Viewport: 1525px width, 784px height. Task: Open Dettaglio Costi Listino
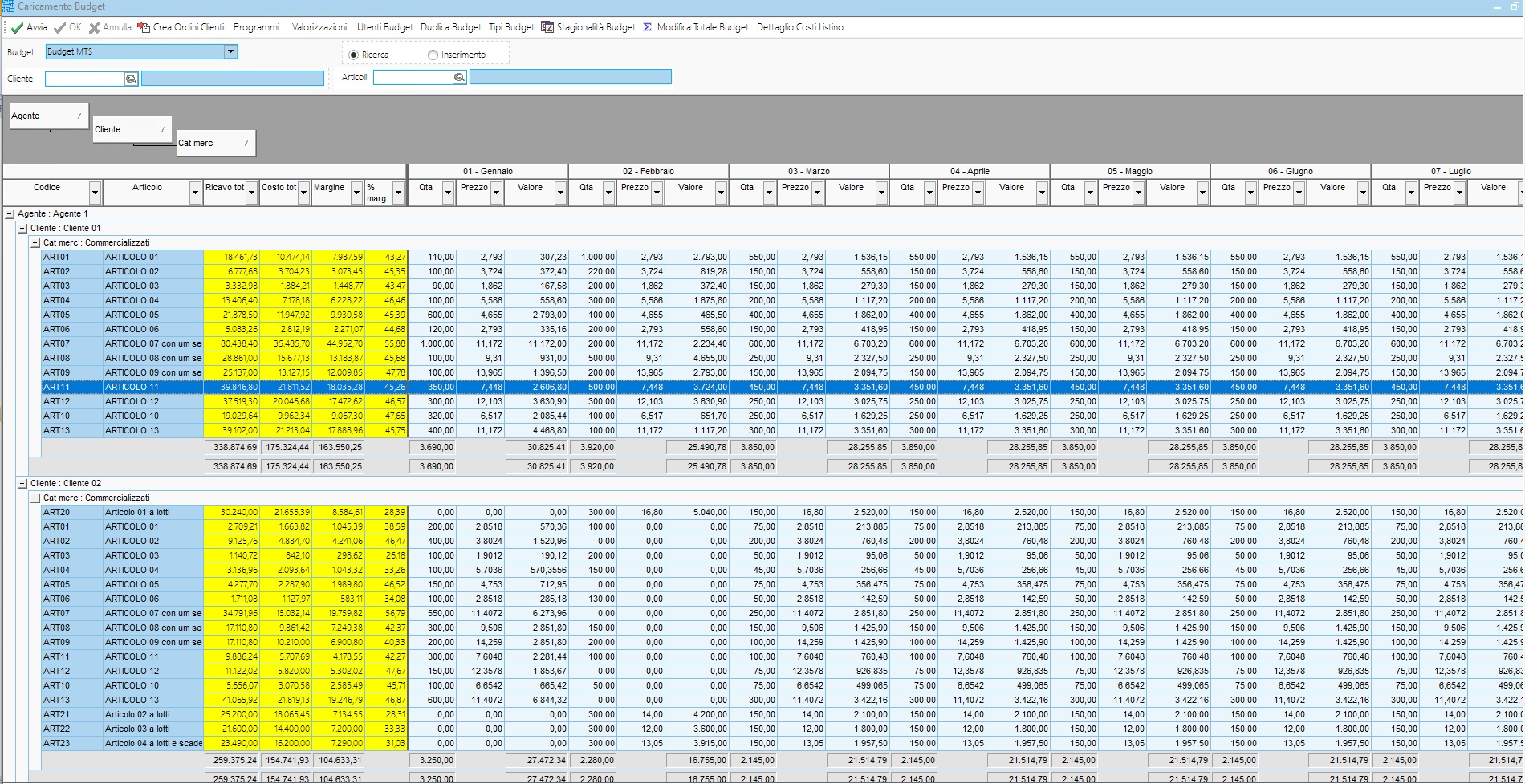click(x=800, y=27)
